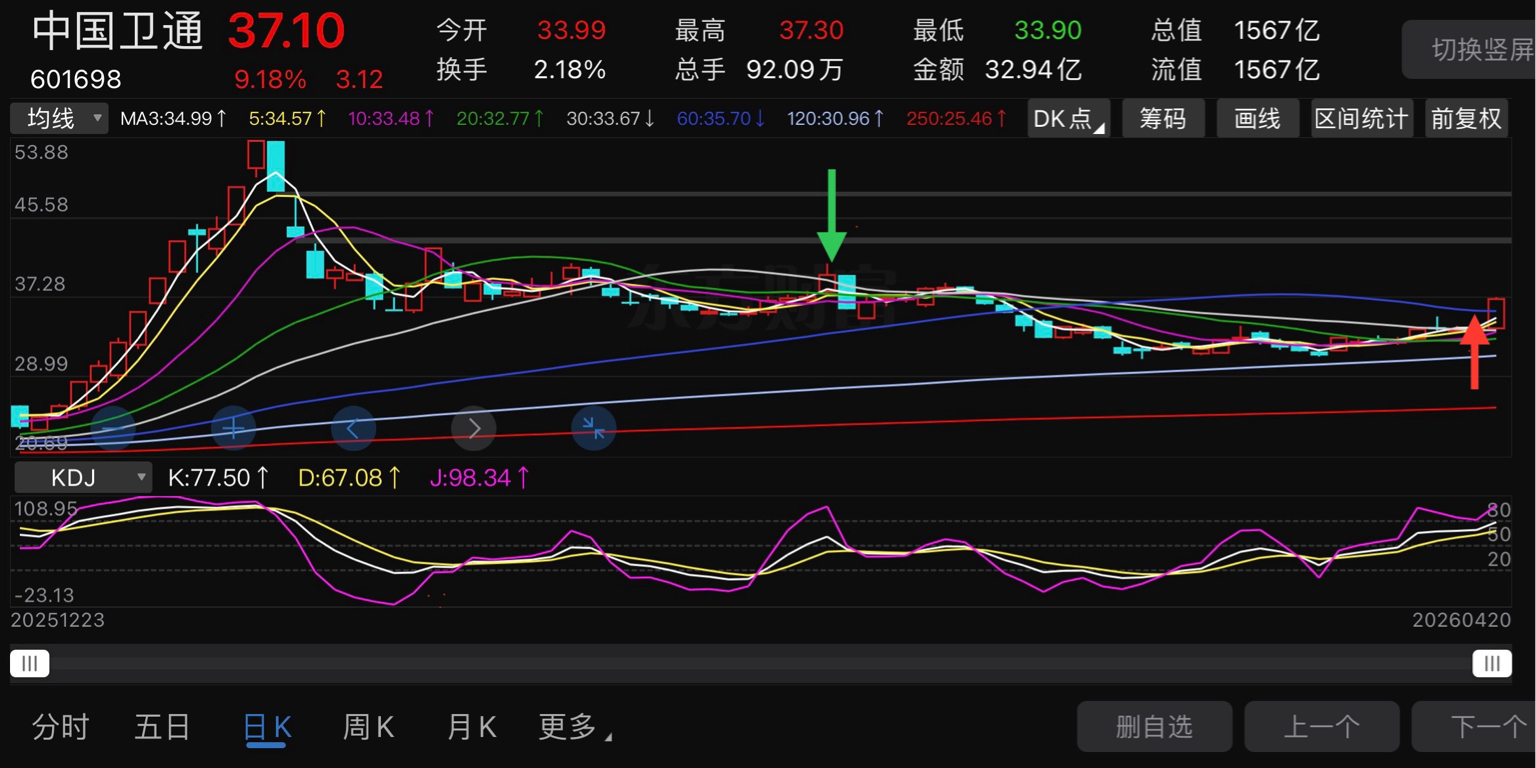1536x768 pixels.
Task: Open the 前复权 adjustment selector
Action: [x=1466, y=119]
